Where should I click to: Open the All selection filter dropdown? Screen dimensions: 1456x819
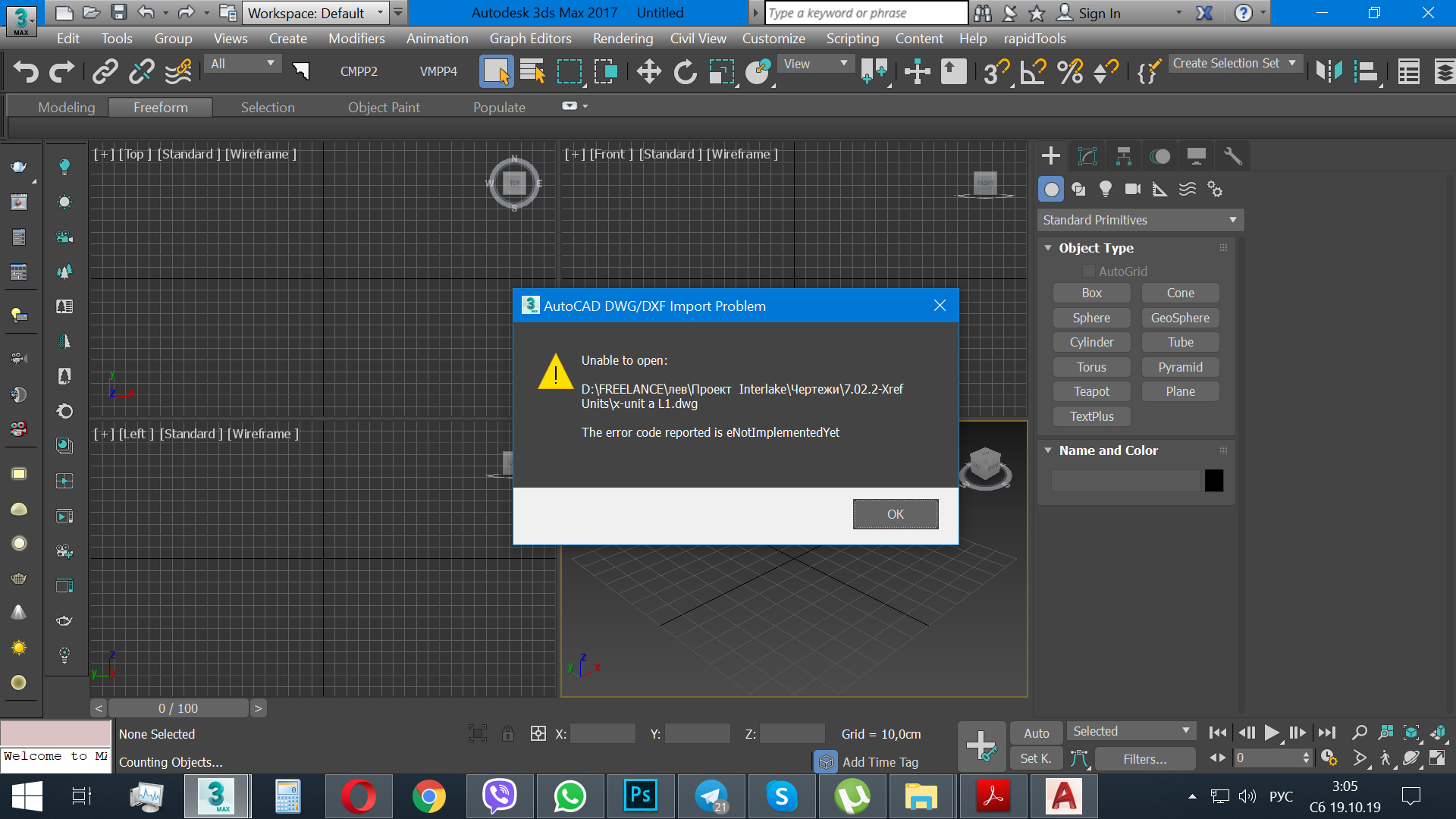(x=243, y=64)
